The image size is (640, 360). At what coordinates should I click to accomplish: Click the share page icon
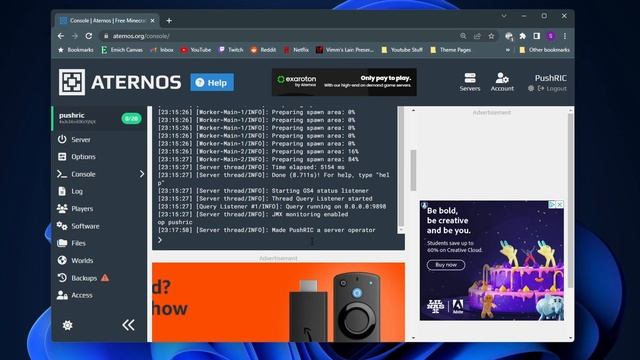477,36
